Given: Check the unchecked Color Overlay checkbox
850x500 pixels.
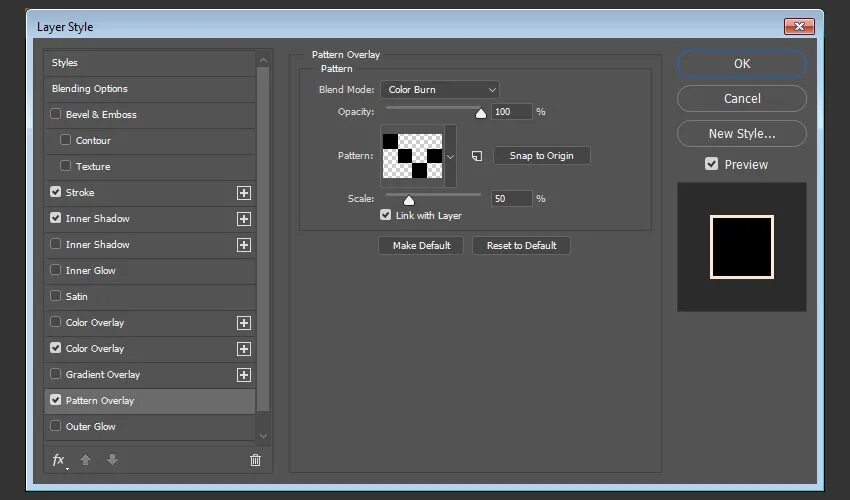Looking at the screenshot, I should pyautogui.click(x=55, y=322).
